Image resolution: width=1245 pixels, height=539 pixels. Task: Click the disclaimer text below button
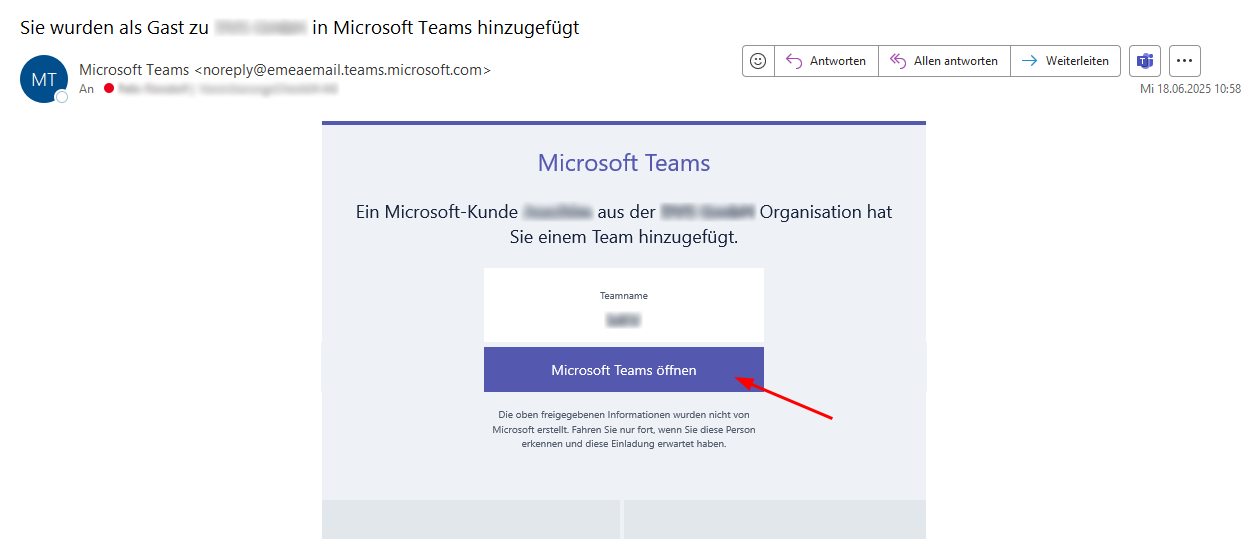click(624, 429)
